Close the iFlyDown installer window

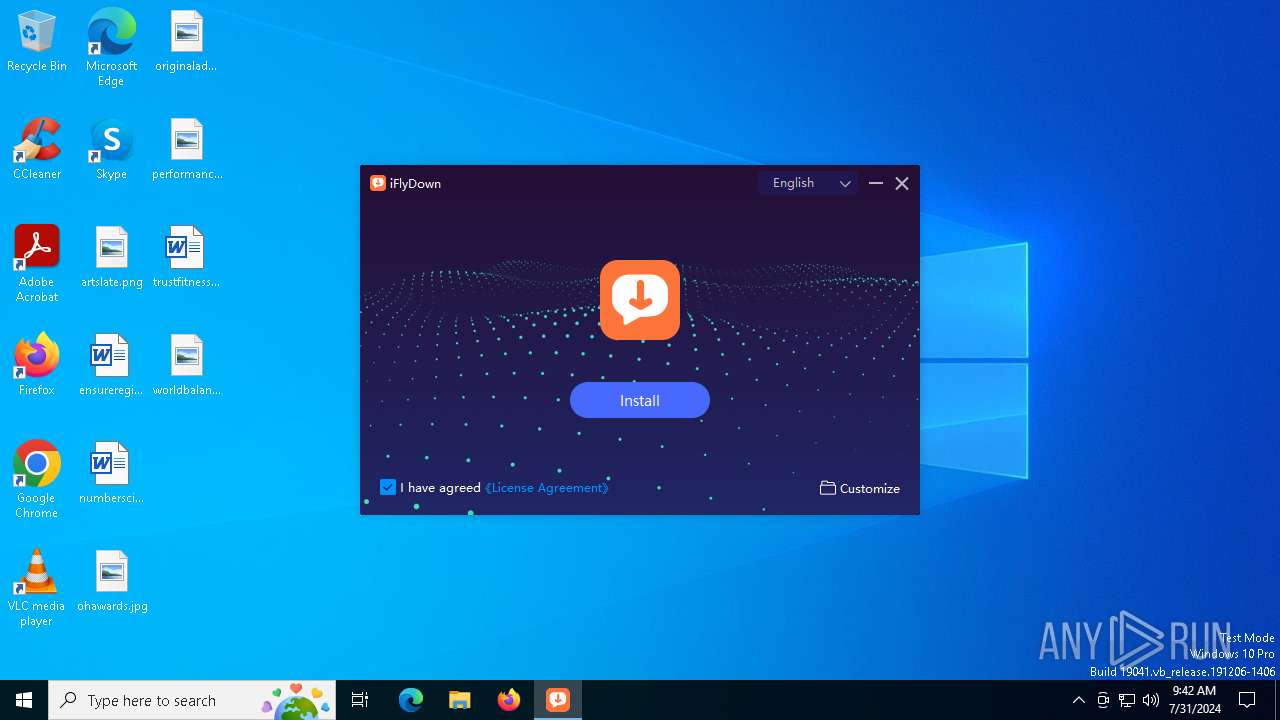coord(902,183)
